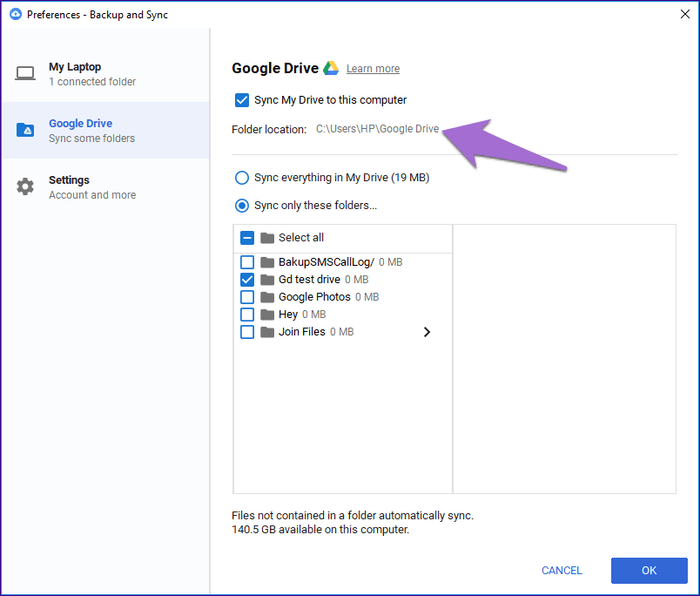700x596 pixels.
Task: Select Sync only these folders radio button
Action: click(x=242, y=206)
